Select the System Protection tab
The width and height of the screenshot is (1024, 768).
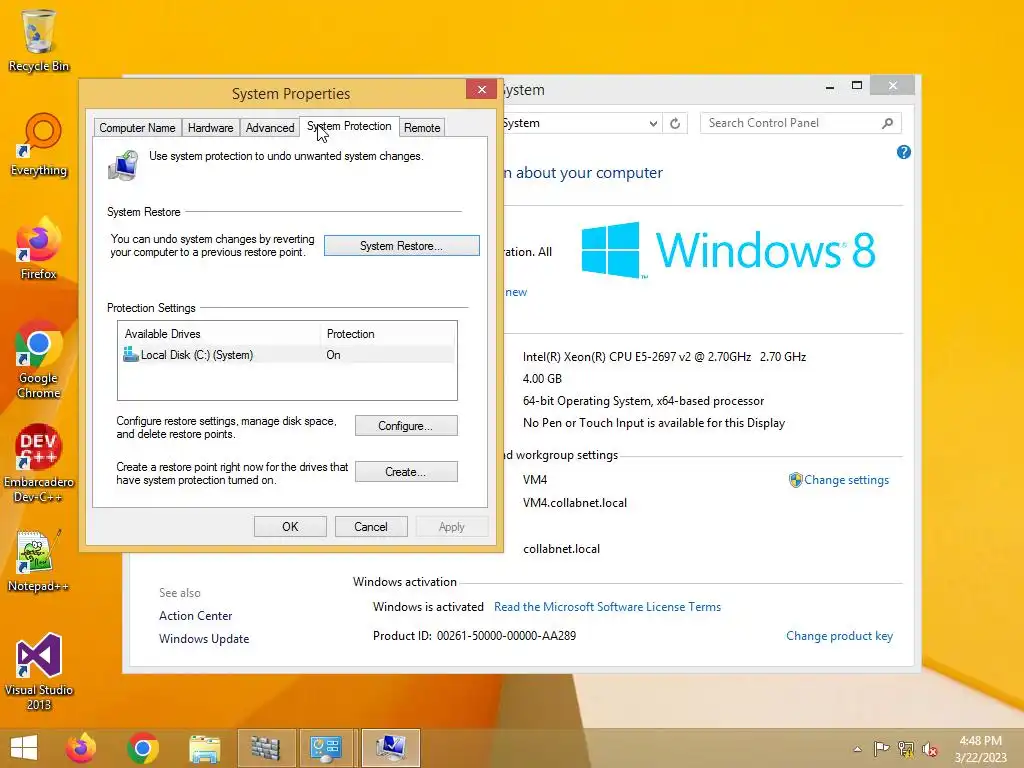point(349,126)
